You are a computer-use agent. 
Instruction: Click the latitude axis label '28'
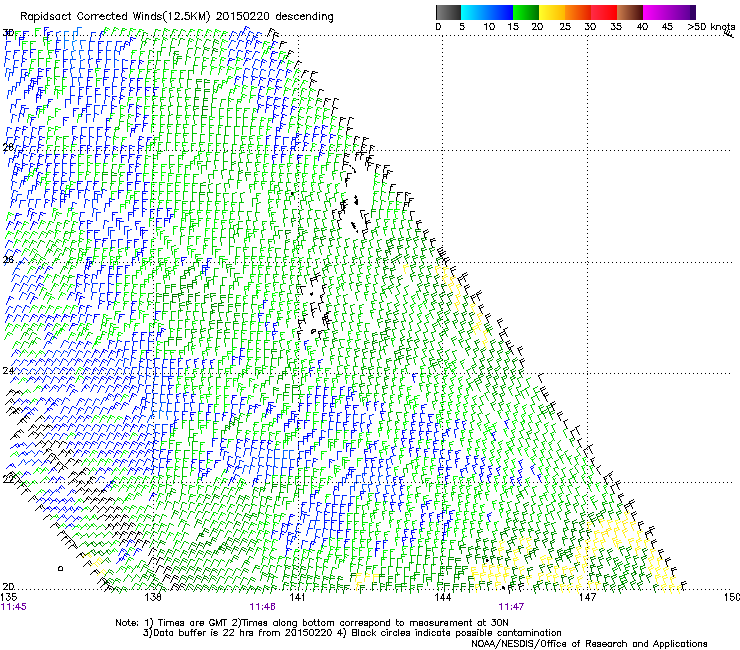click(8, 148)
